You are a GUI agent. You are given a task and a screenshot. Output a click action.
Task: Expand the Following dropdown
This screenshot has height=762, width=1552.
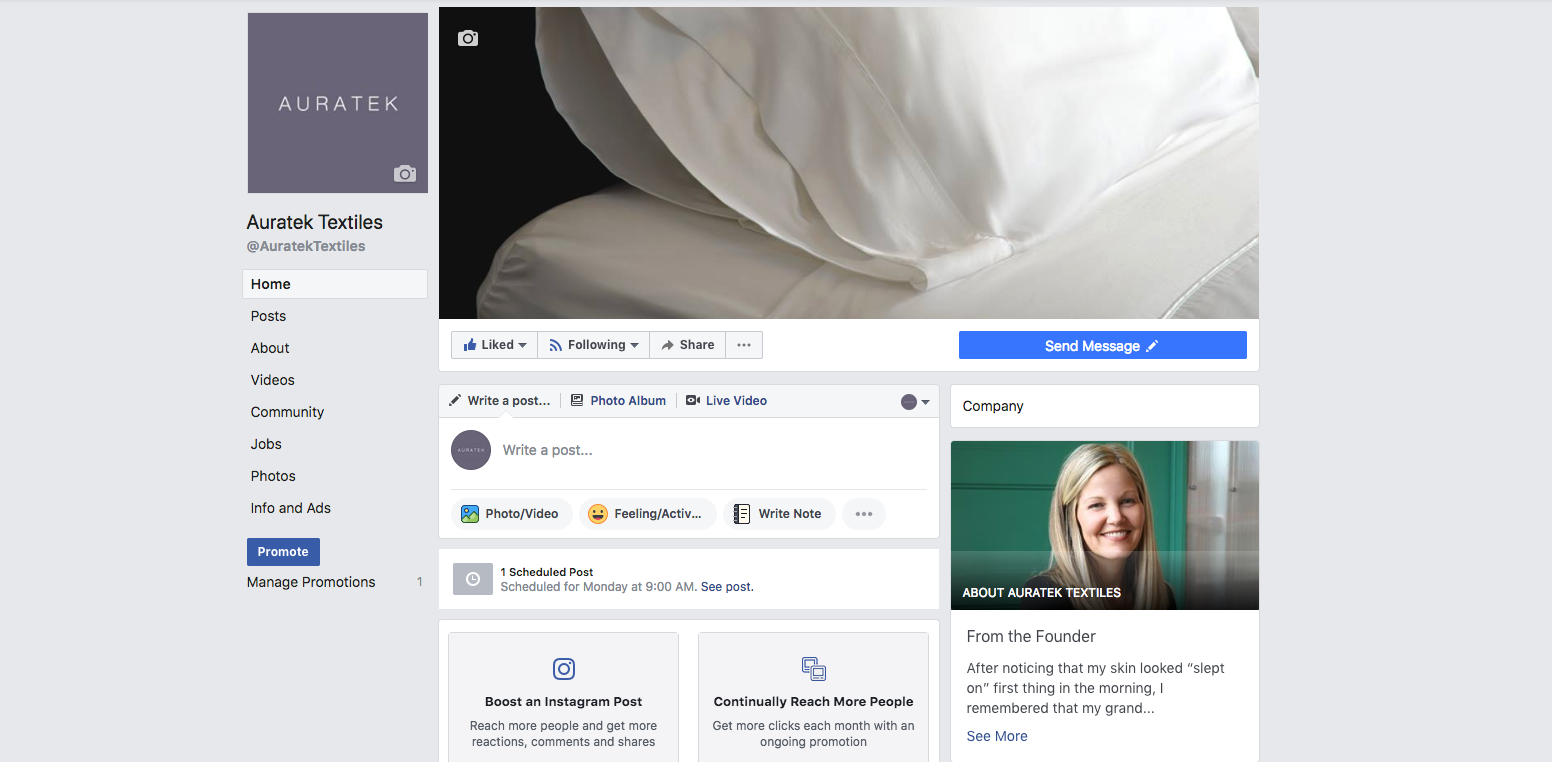point(592,344)
